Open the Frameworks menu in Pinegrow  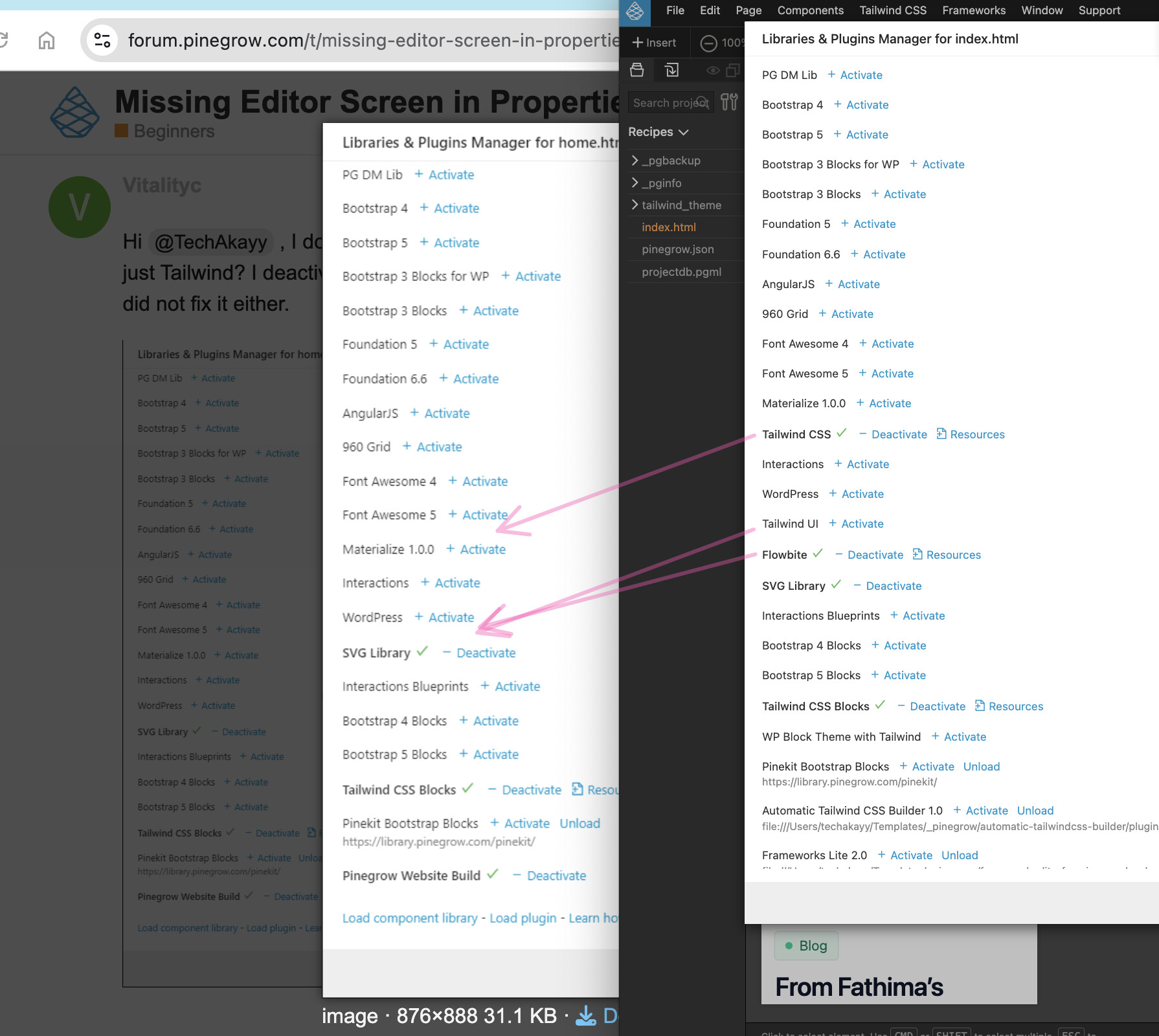[x=974, y=10]
